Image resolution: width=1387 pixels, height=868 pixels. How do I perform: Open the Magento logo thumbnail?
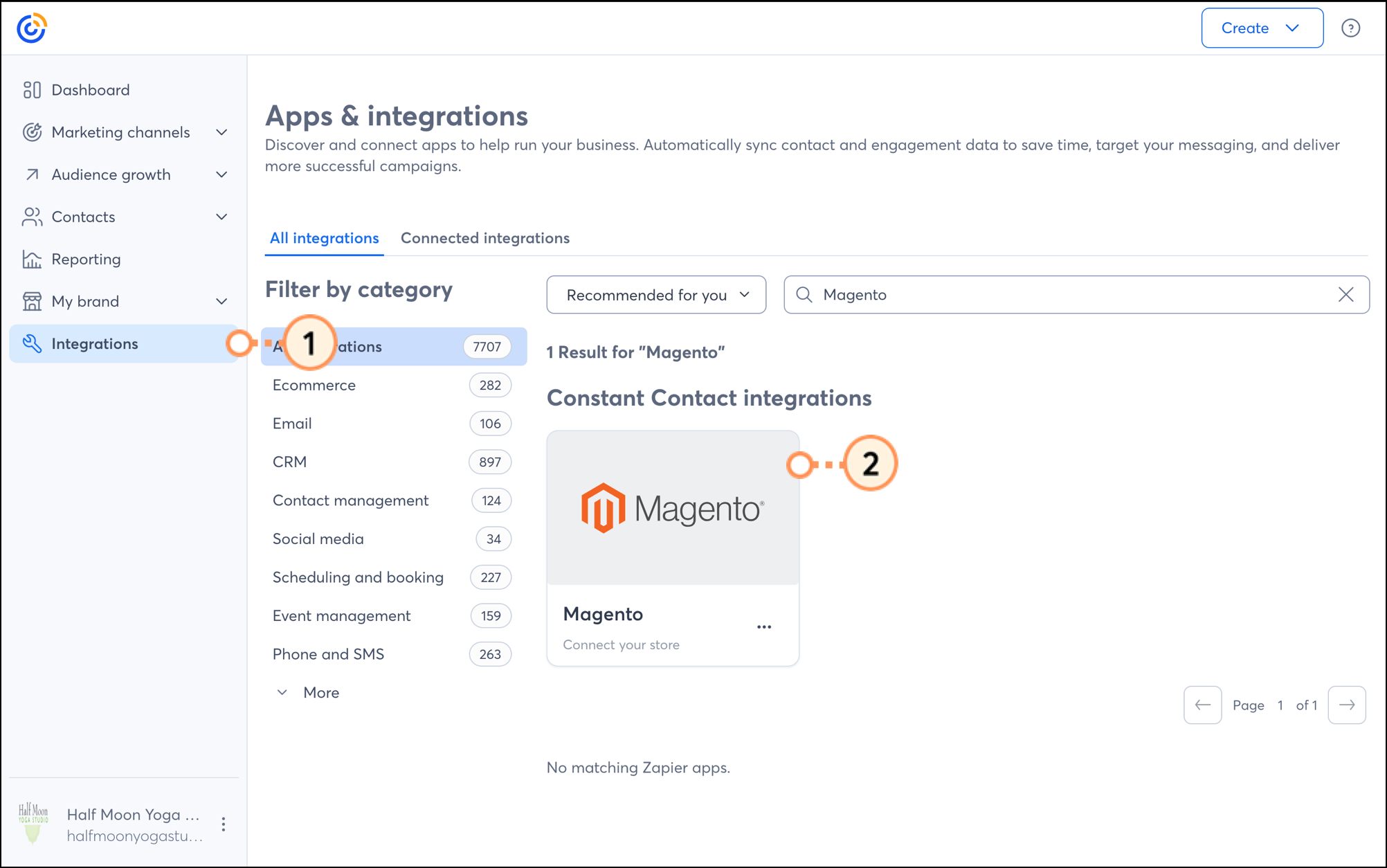click(x=673, y=508)
